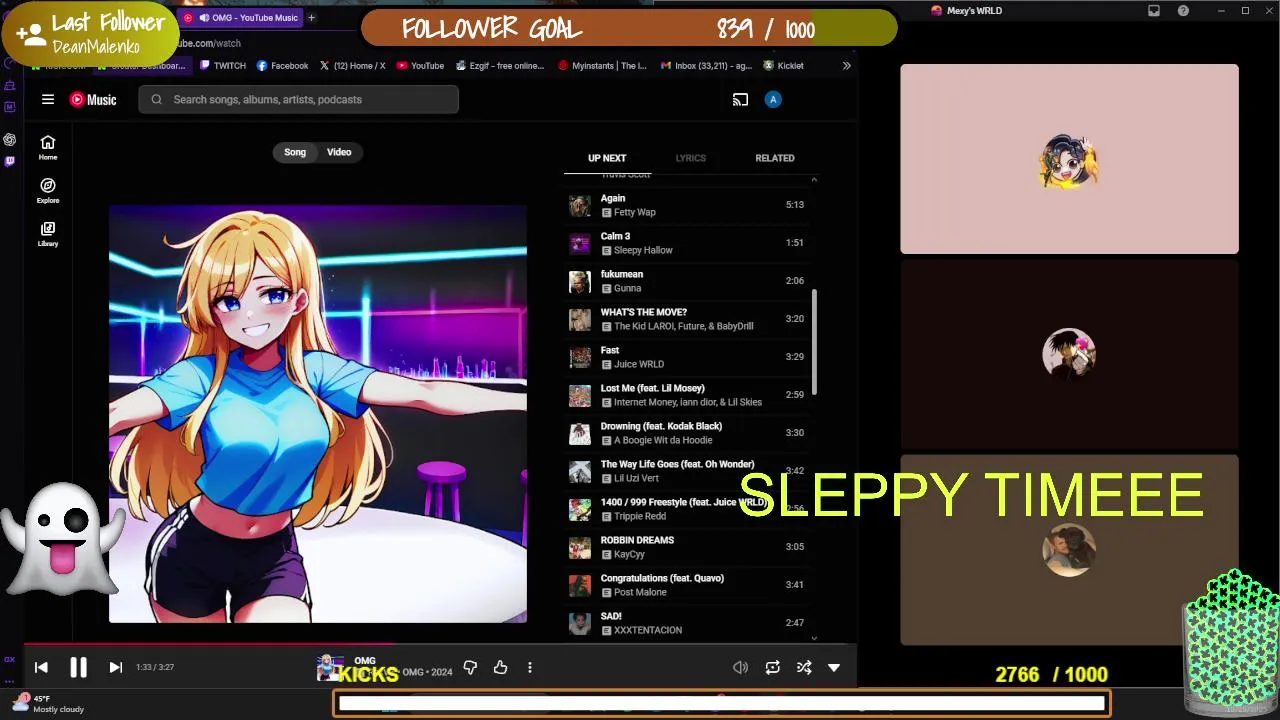The width and height of the screenshot is (1280, 720).
Task: Click the queue scroll up arrow
Action: coord(814,179)
